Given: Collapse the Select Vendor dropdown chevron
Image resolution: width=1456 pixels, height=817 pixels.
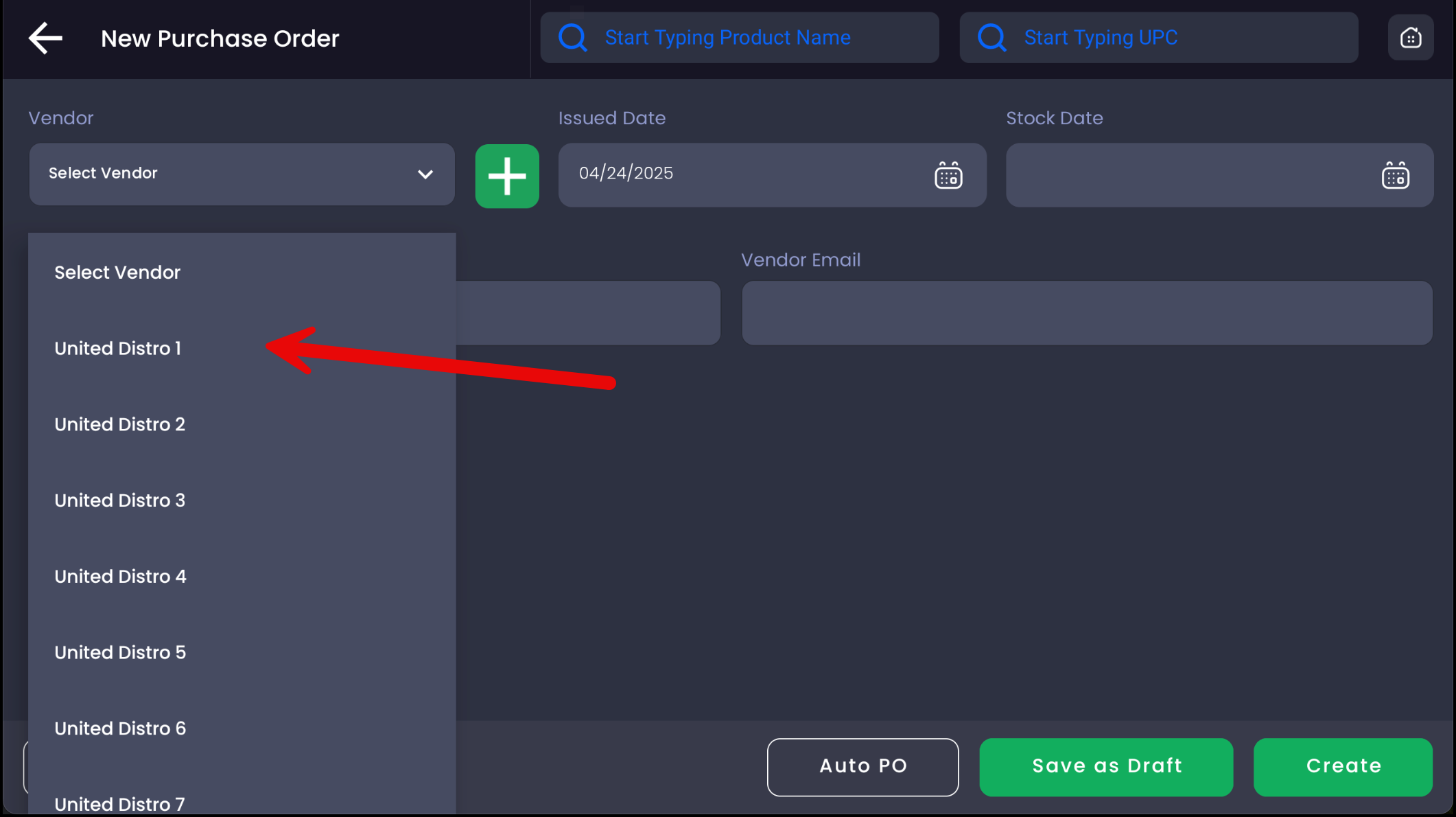Looking at the screenshot, I should pyautogui.click(x=425, y=174).
